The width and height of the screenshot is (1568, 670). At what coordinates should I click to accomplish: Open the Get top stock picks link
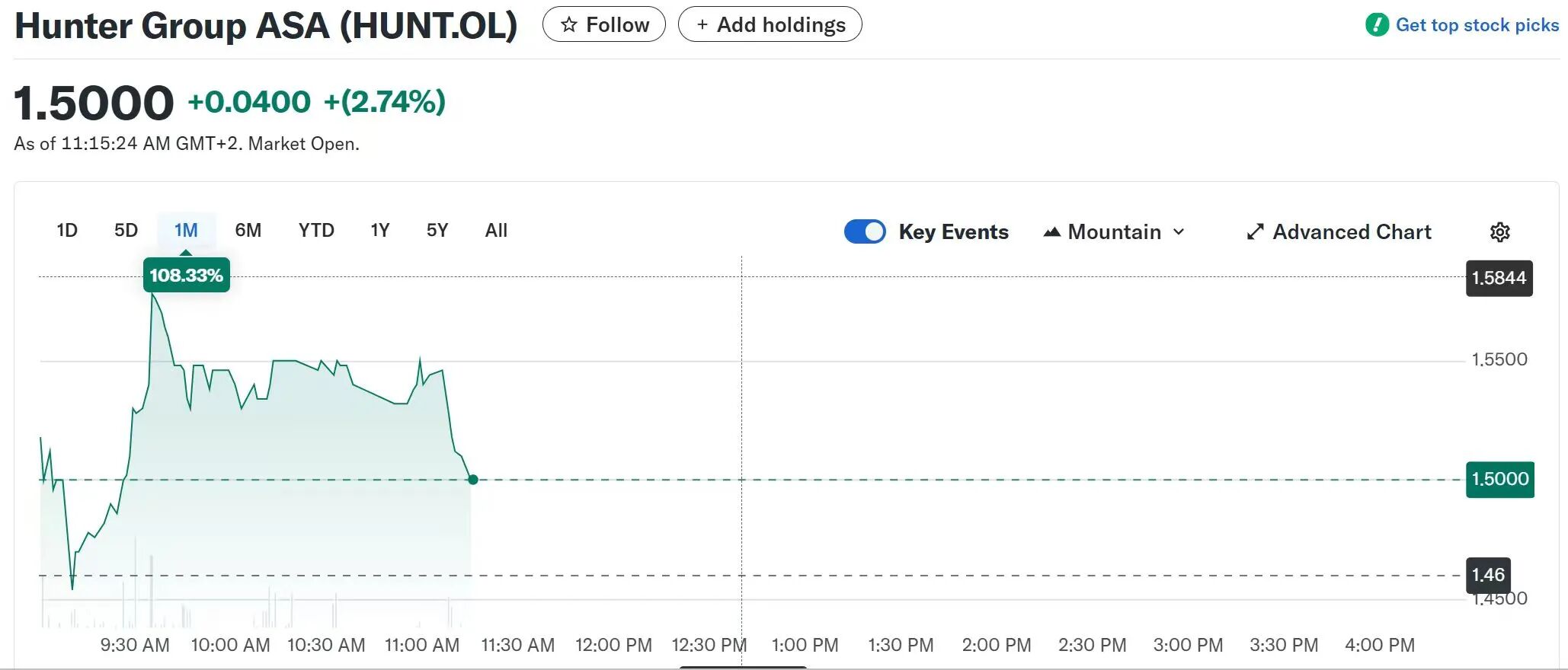pos(1477,25)
